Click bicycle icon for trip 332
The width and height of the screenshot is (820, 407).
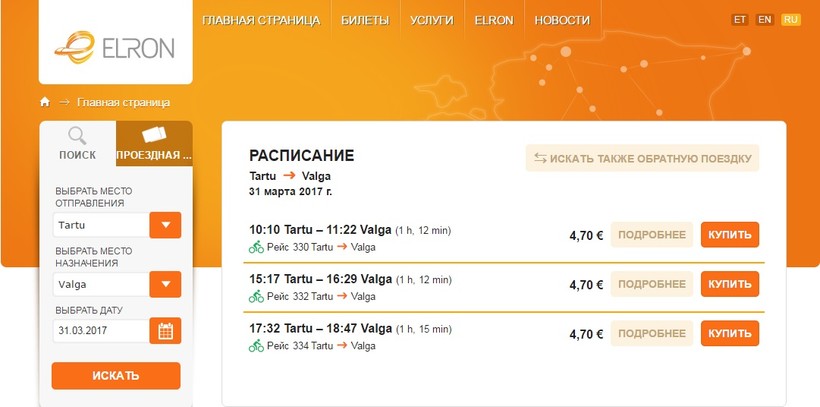[256, 297]
